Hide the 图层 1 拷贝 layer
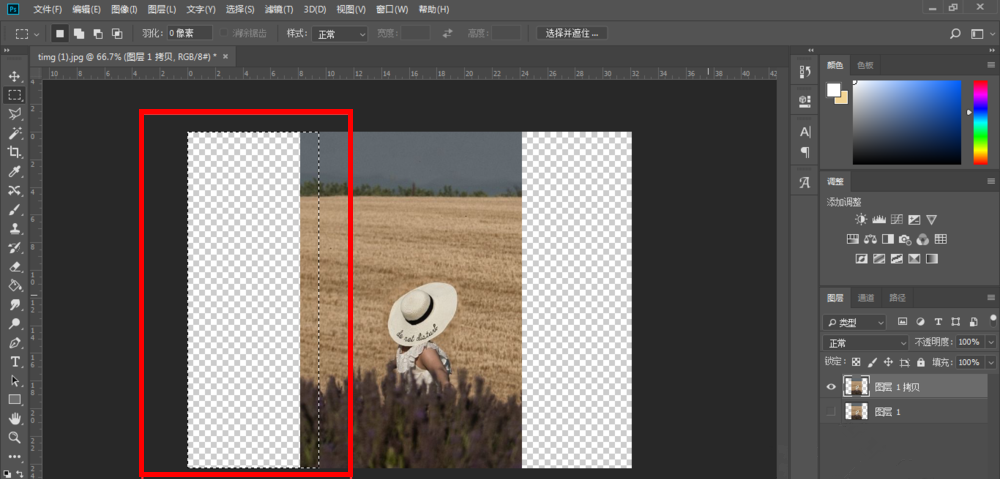The image size is (1000, 479). (832, 386)
